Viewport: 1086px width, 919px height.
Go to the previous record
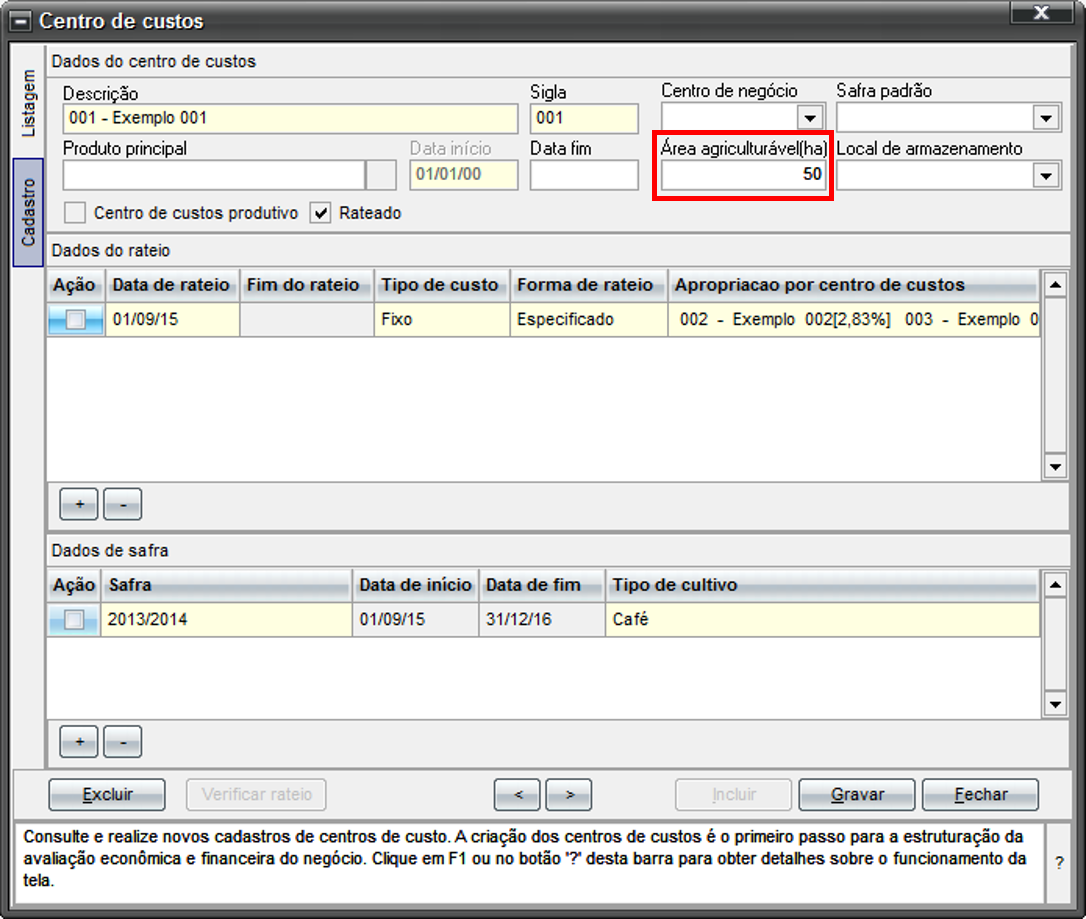pyautogui.click(x=517, y=794)
